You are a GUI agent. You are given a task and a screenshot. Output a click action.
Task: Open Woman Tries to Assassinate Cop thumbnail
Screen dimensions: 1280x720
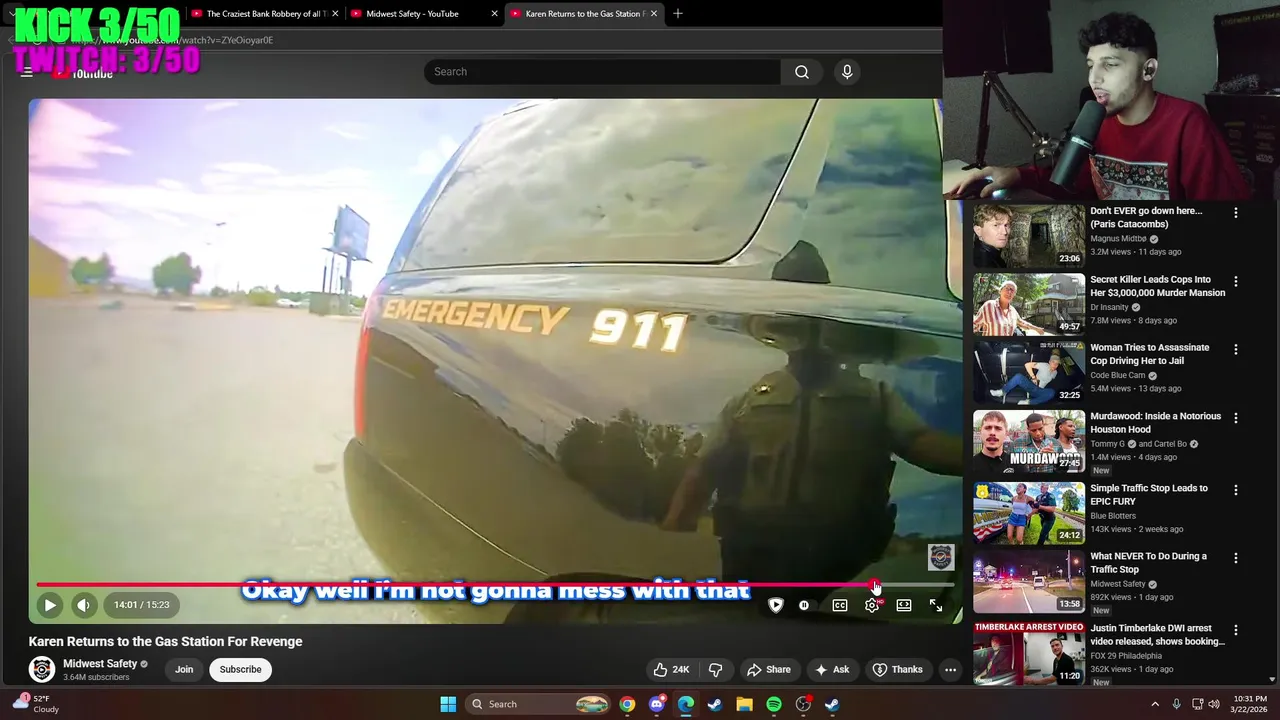1029,373
